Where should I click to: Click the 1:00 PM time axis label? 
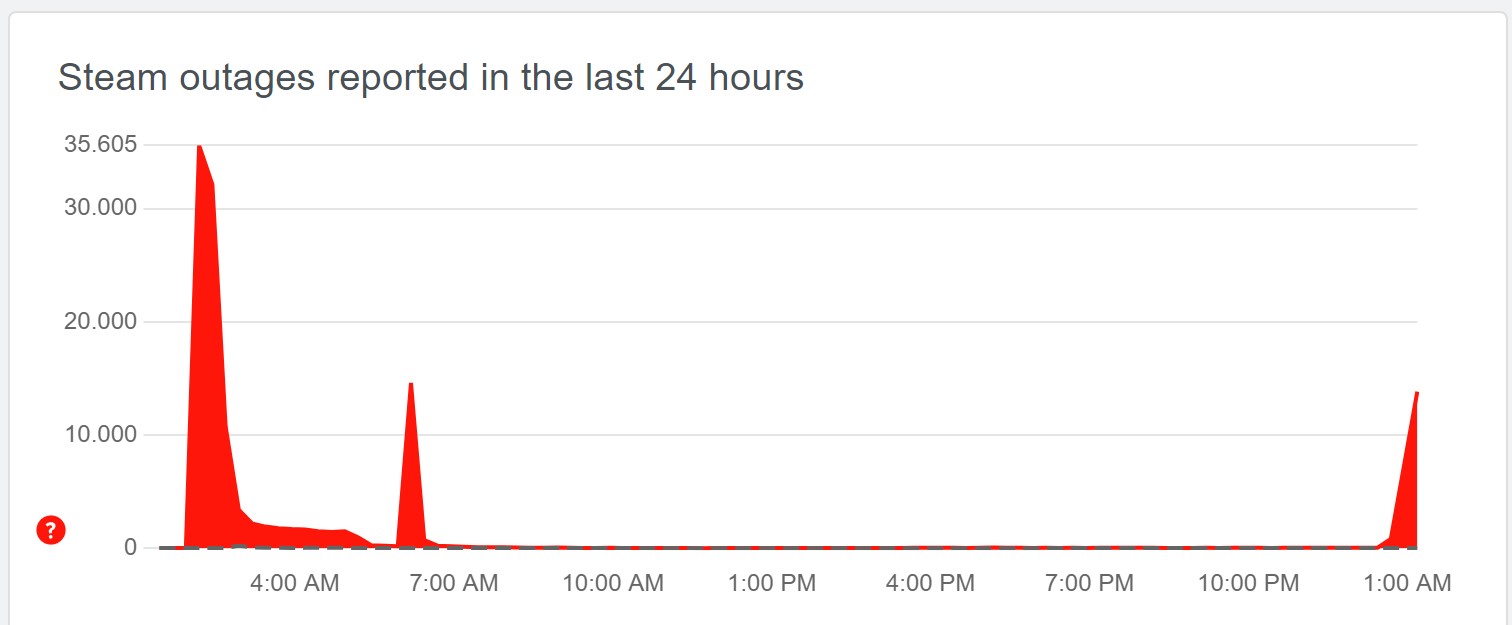[771, 583]
